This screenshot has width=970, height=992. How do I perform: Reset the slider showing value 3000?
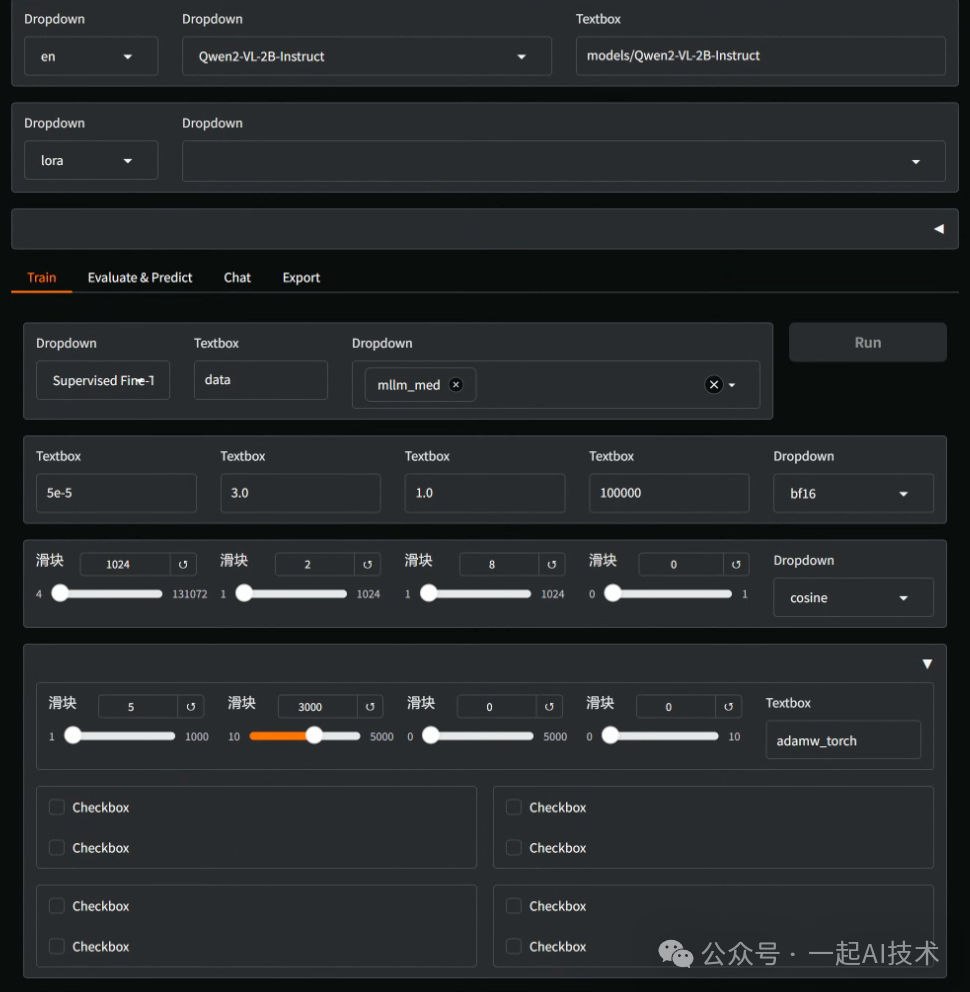pos(370,707)
